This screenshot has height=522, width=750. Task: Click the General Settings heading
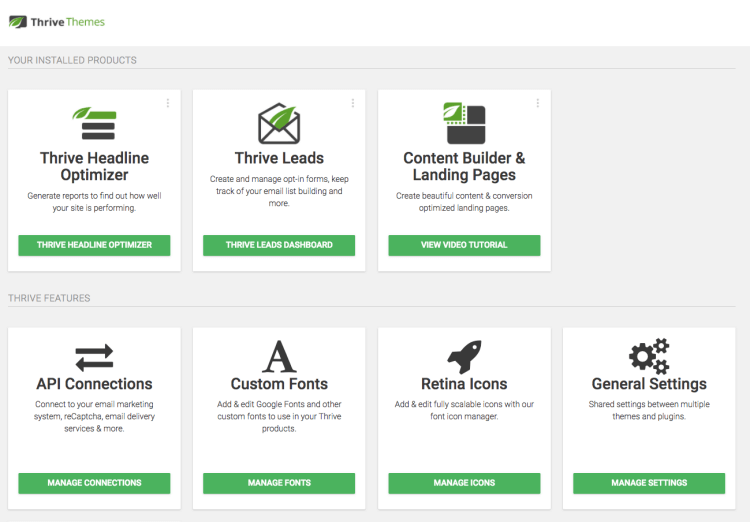click(x=649, y=384)
